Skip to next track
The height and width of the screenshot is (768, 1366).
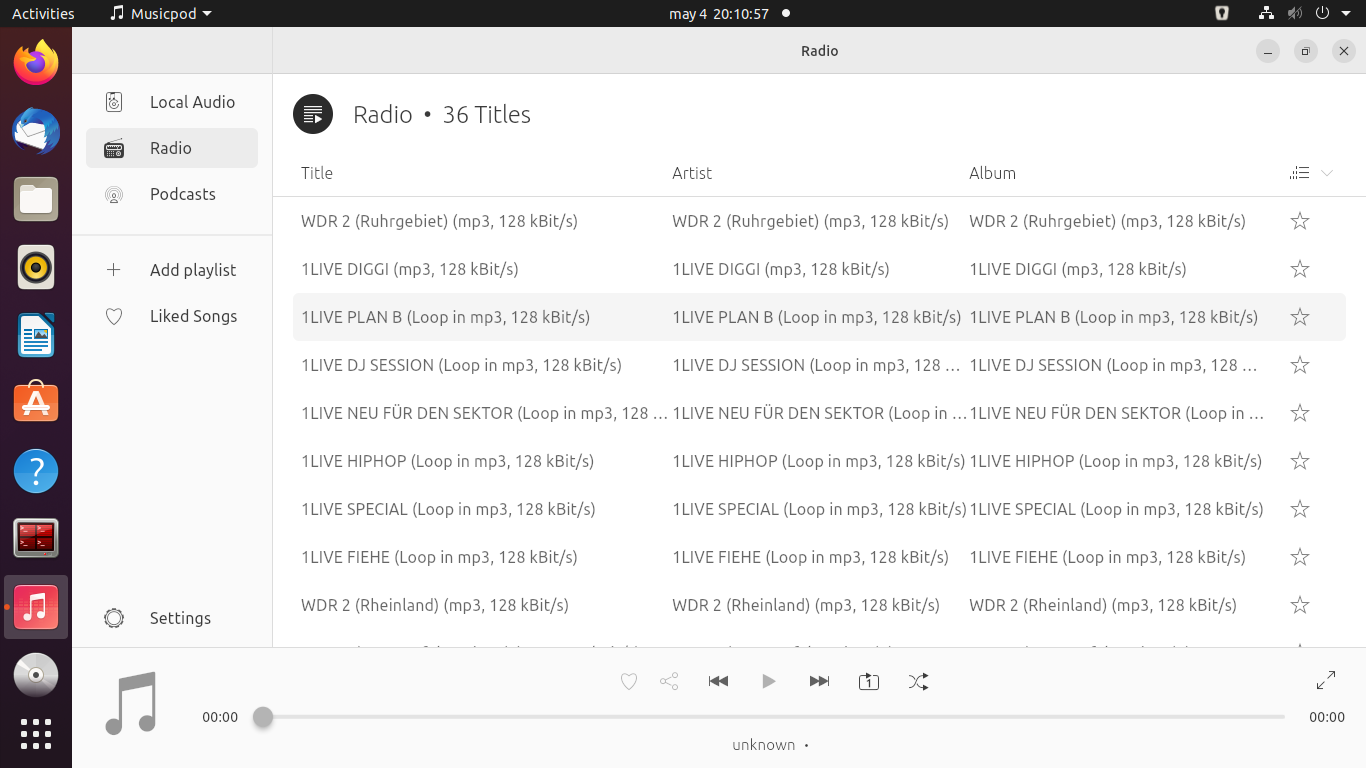pyautogui.click(x=819, y=681)
